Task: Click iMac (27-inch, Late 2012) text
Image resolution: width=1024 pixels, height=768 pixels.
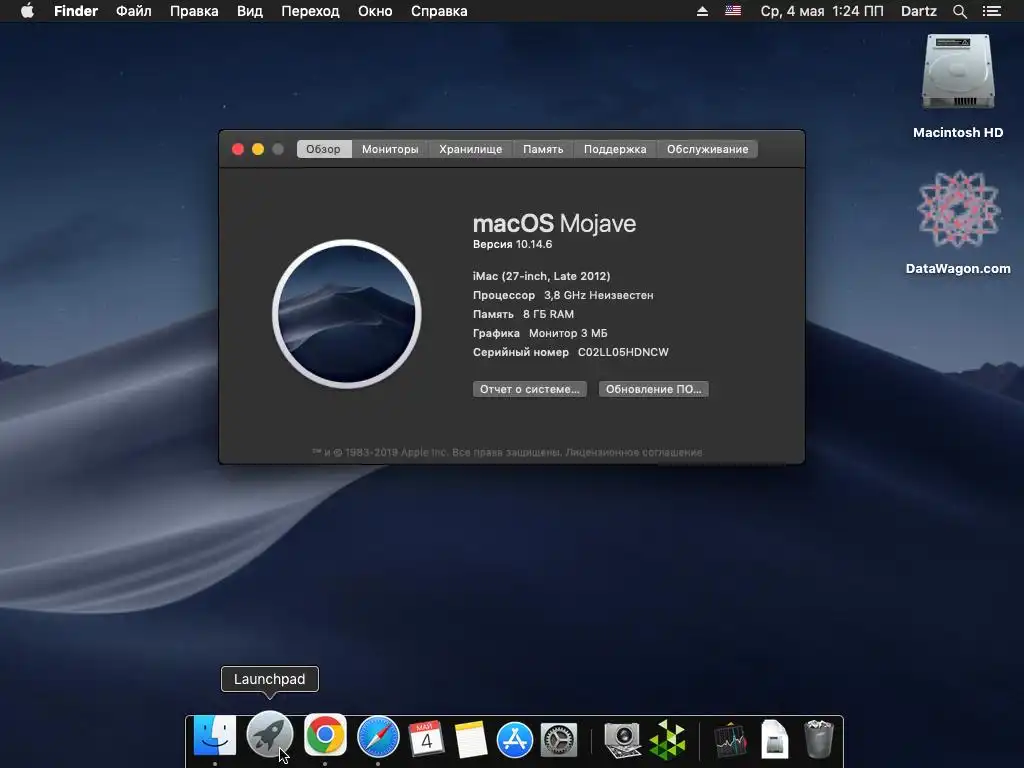Action: pos(541,276)
